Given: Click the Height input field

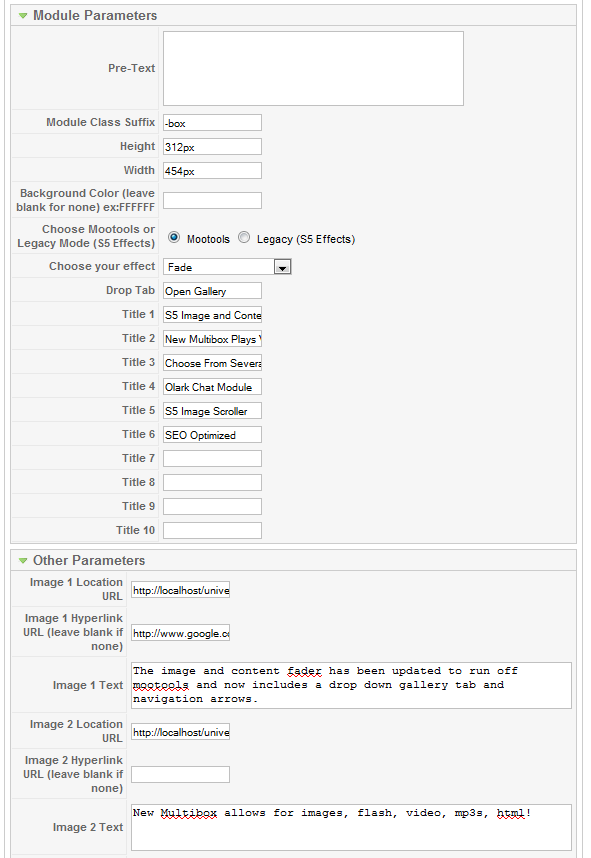Looking at the screenshot, I should [212, 147].
